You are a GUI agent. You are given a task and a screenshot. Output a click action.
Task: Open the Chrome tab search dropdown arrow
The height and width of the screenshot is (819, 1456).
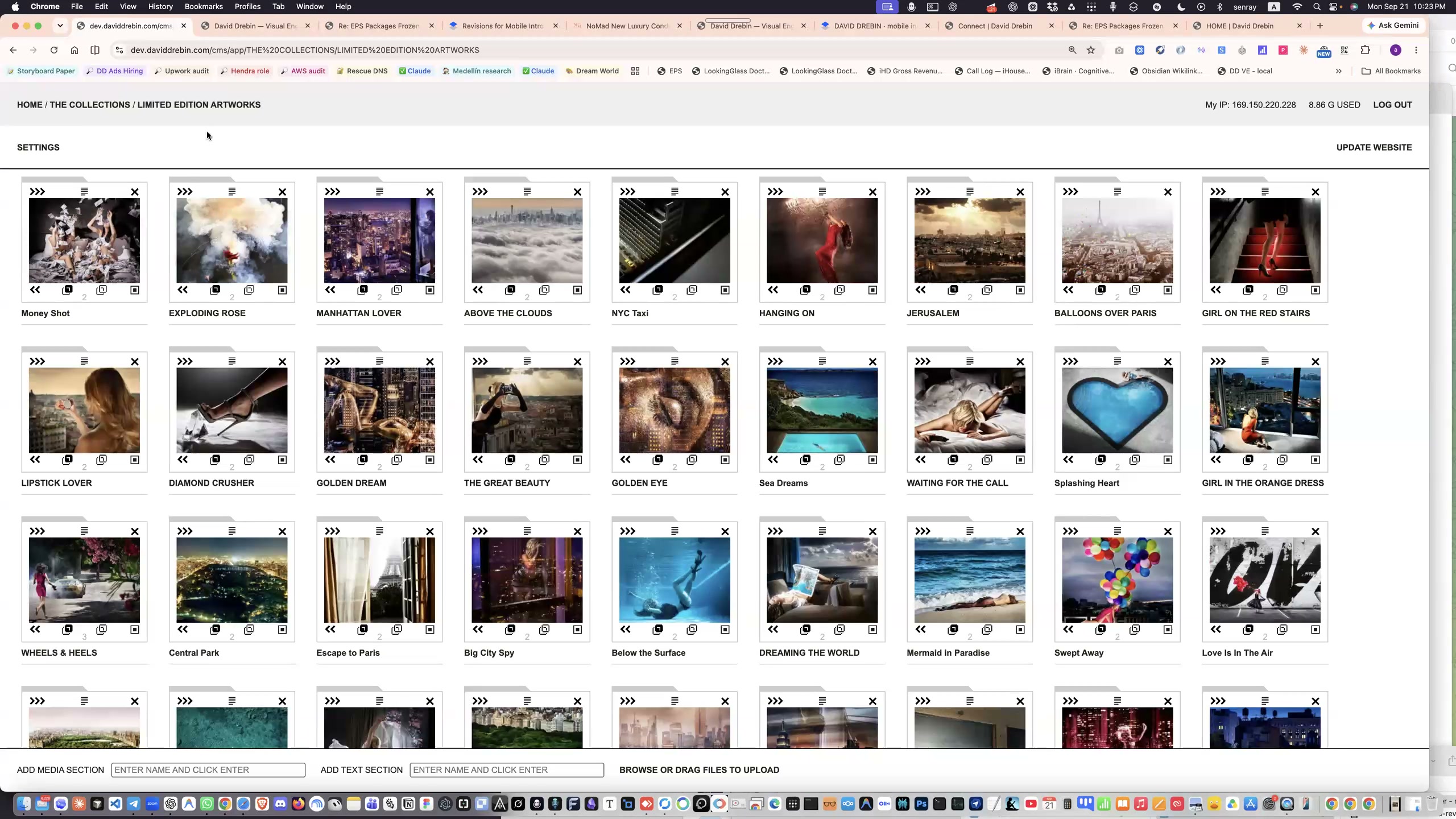pyautogui.click(x=60, y=26)
